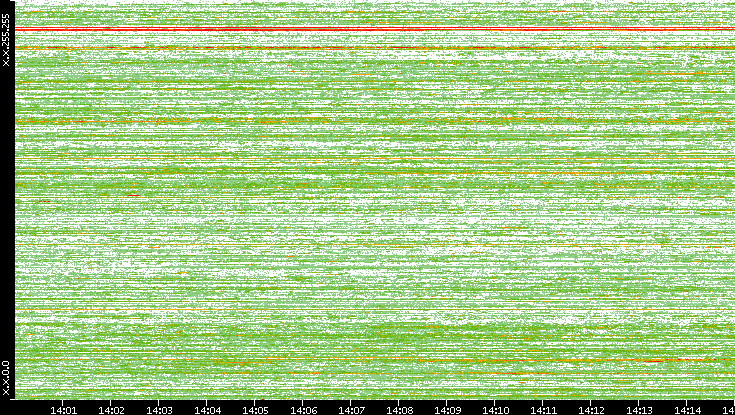Click the 14:01 time axis label
Viewport: 735px width, 415px height.
click(64, 409)
